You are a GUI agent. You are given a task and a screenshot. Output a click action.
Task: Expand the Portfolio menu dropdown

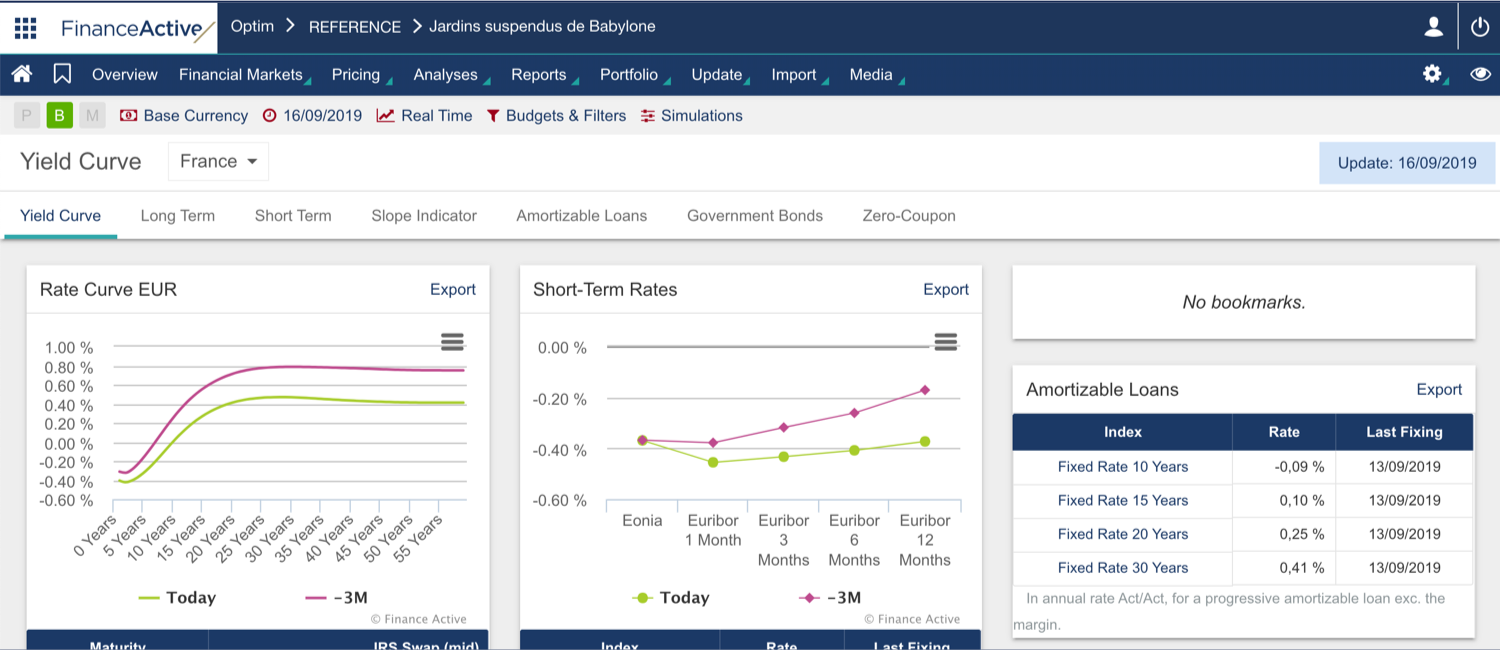pos(629,75)
